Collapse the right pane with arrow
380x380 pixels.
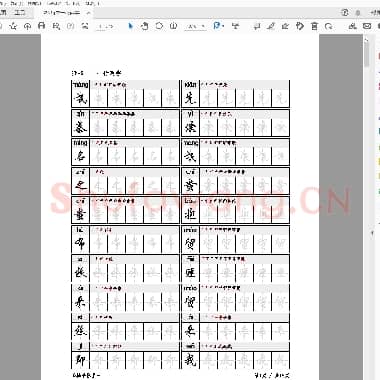click(x=373, y=233)
